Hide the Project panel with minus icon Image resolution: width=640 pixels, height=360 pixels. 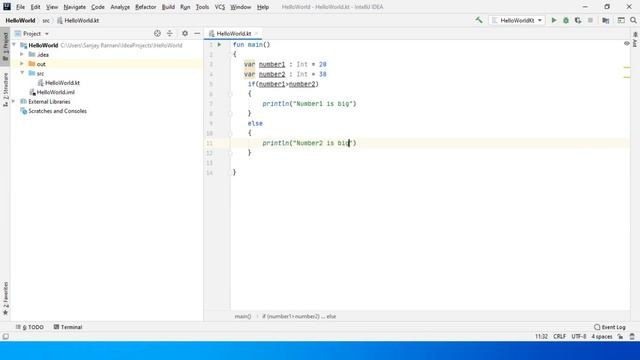tap(197, 33)
